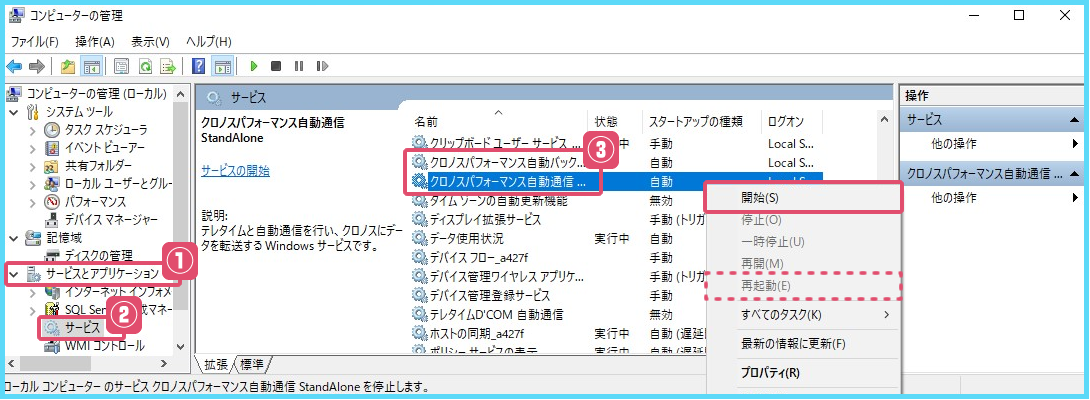Image resolution: width=1090 pixels, height=400 pixels.
Task: Open すべてのタスク(K) submenu
Action: tap(780, 316)
